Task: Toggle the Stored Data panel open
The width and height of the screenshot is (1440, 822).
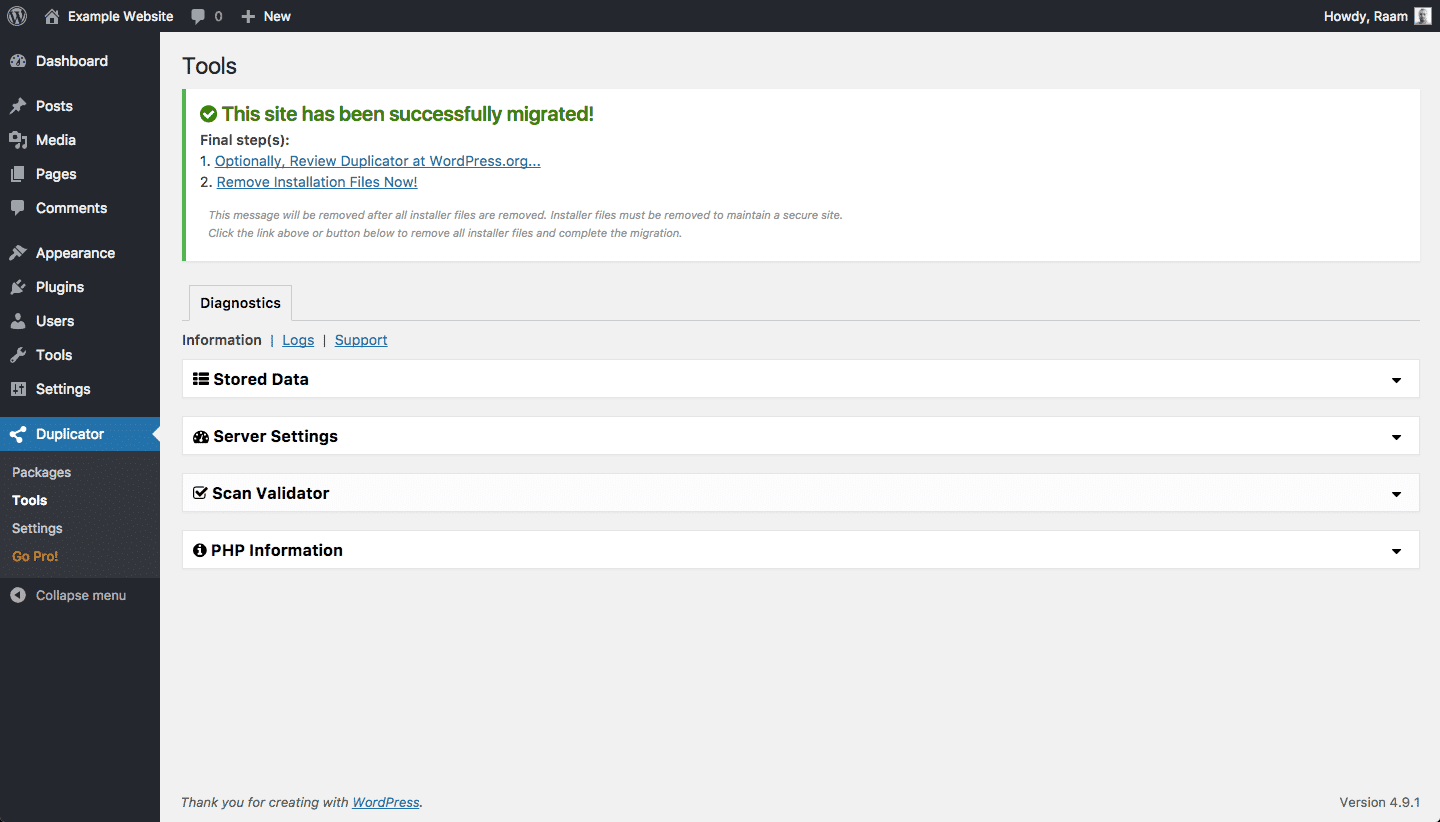Action: click(x=800, y=378)
